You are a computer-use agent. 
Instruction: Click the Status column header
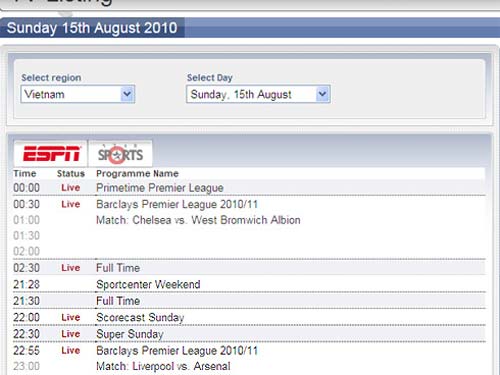tap(71, 174)
